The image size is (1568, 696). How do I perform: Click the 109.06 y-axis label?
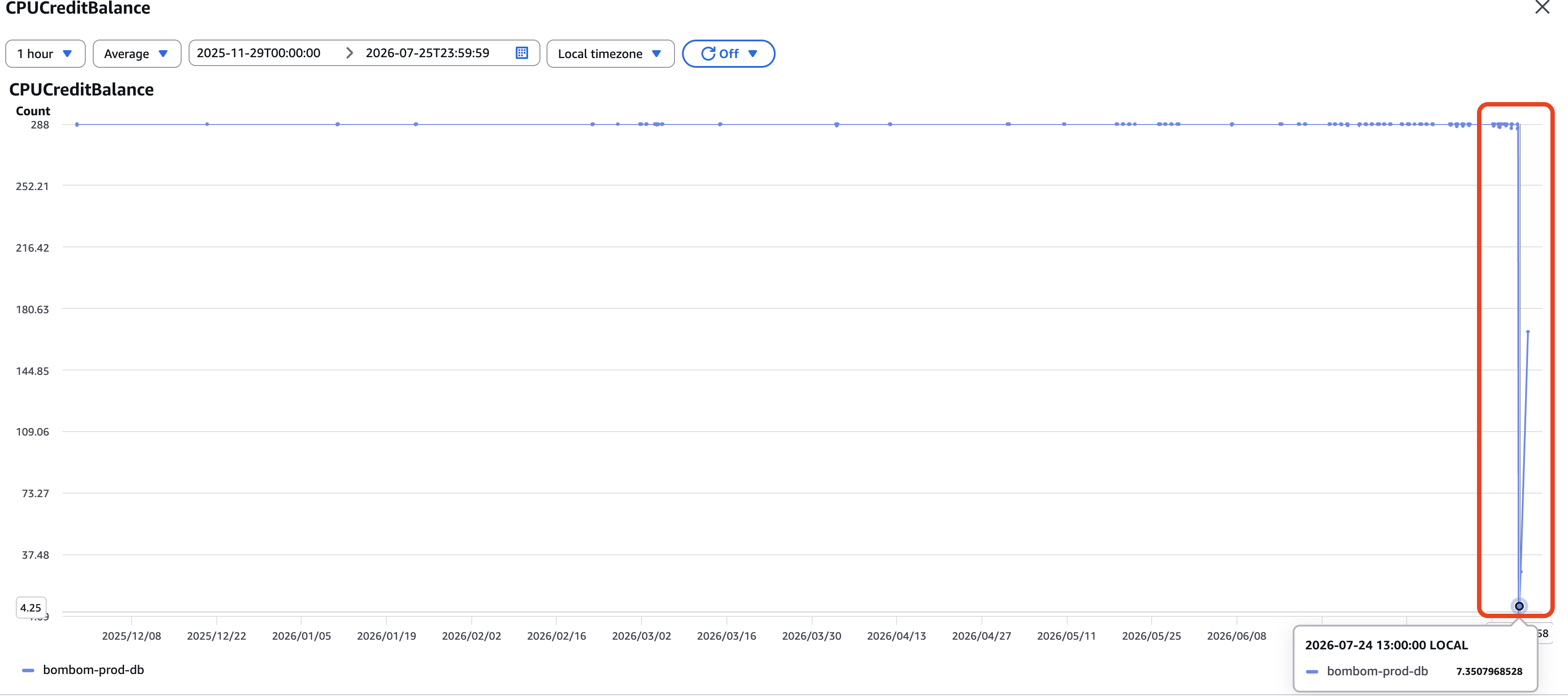pyautogui.click(x=32, y=432)
